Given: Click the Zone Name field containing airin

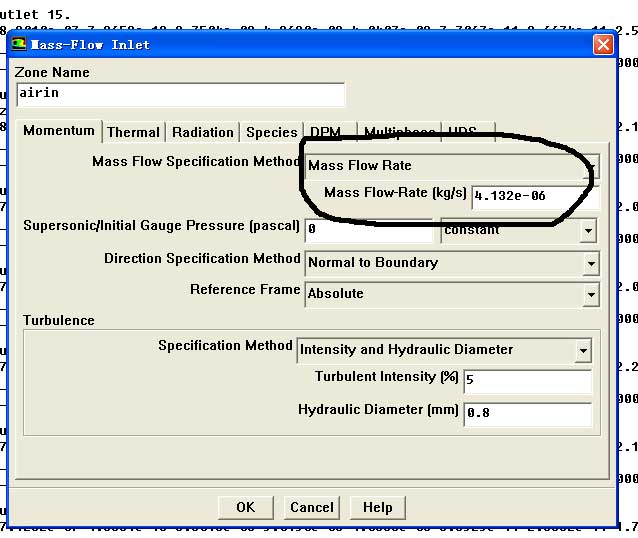Looking at the screenshot, I should coord(180,94).
